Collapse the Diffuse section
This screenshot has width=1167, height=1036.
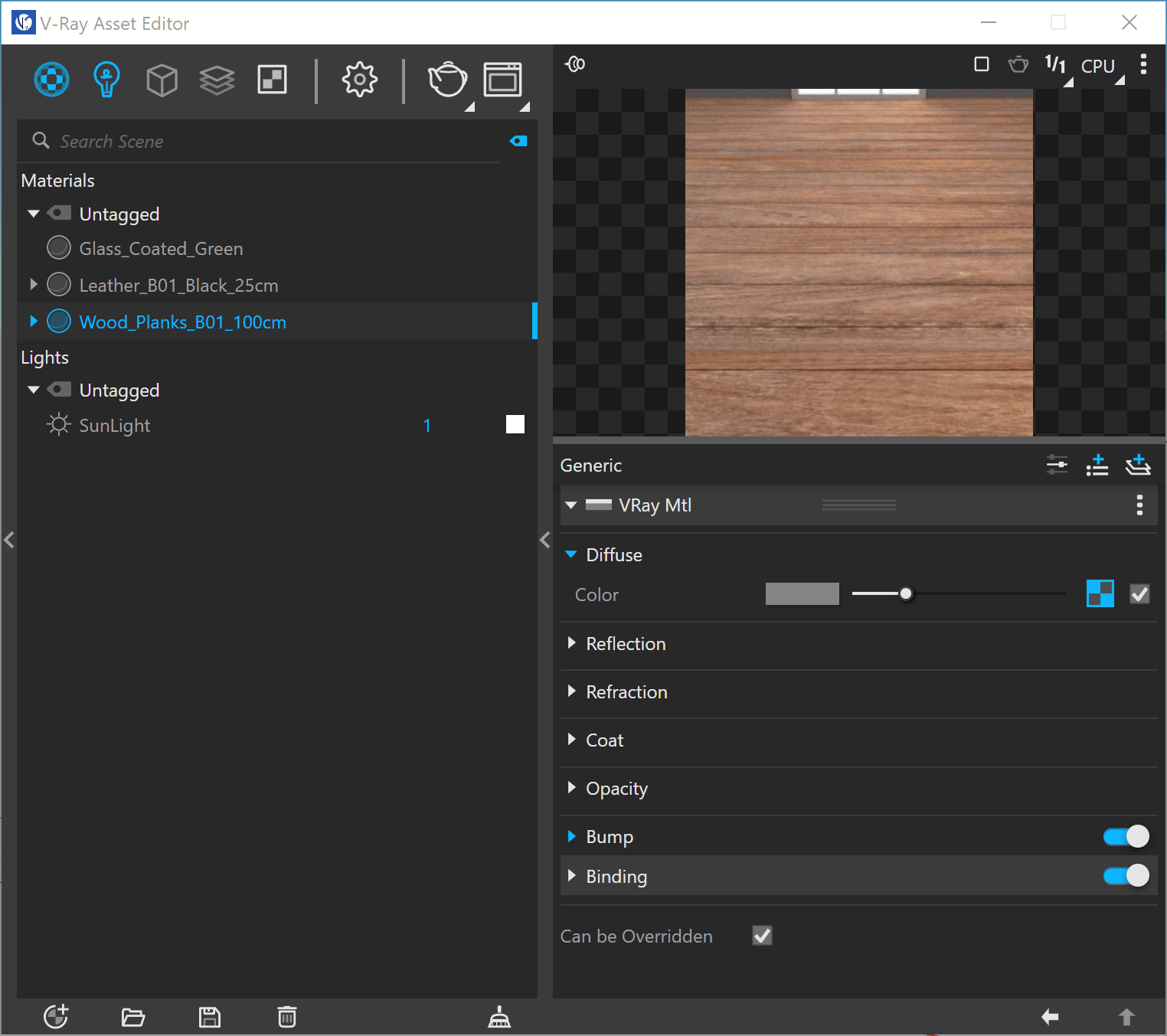pos(571,554)
